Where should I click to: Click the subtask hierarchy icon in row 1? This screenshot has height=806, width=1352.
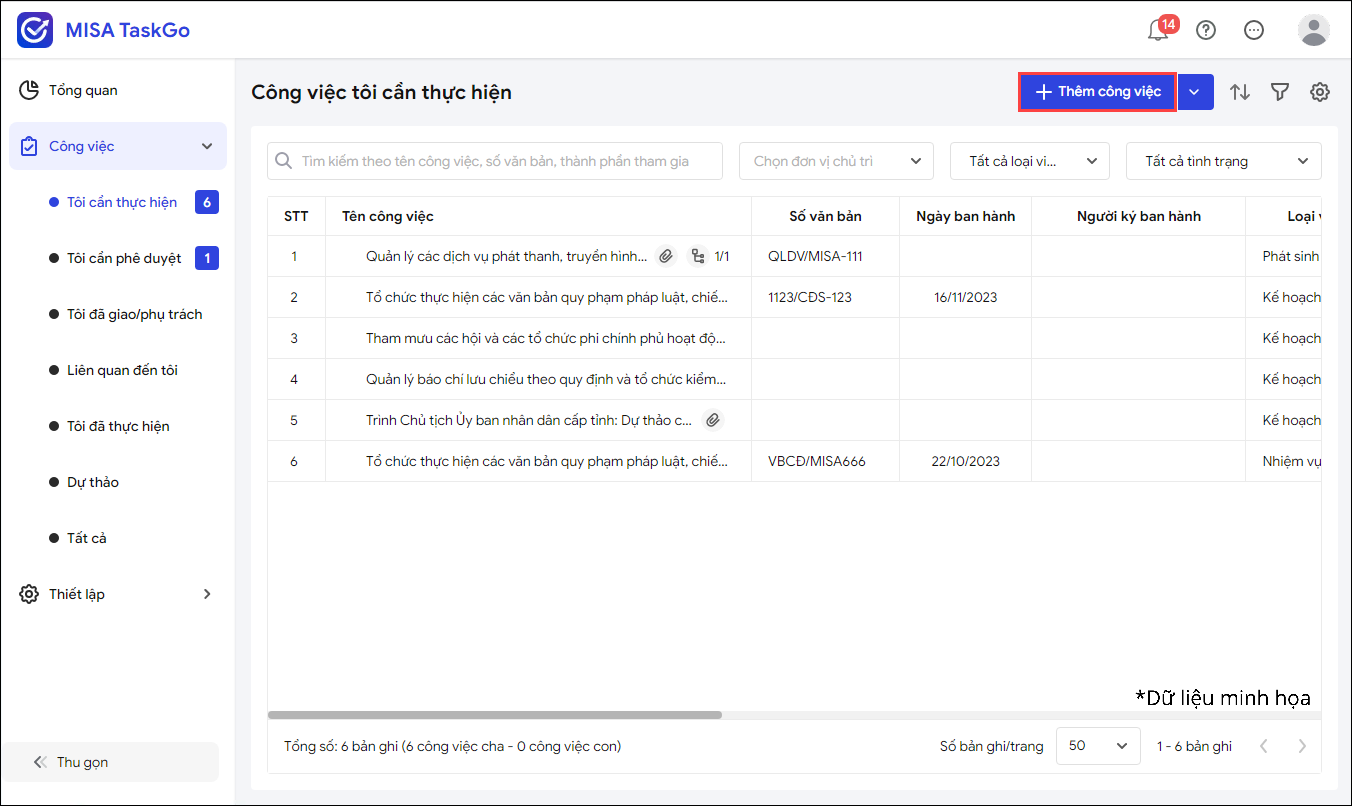point(698,256)
